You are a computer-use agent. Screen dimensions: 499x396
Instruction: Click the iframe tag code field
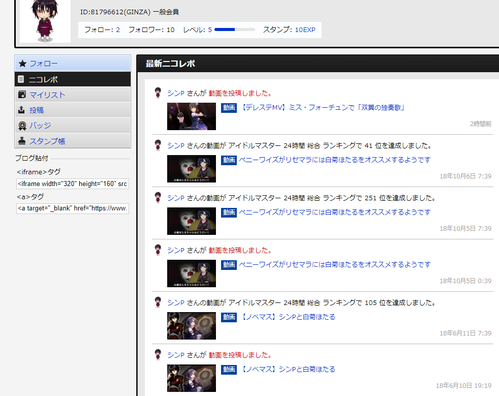pyautogui.click(x=73, y=184)
